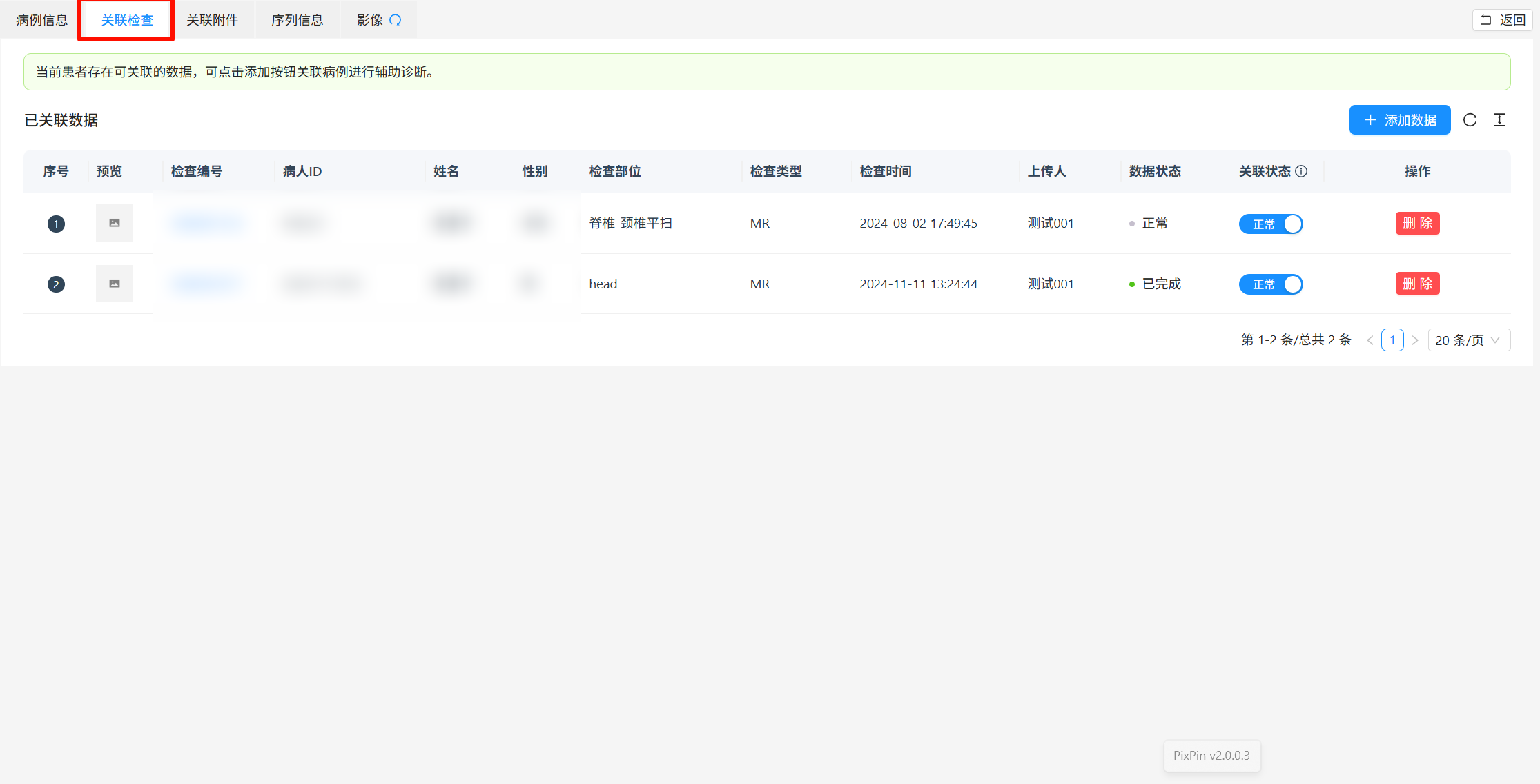The height and width of the screenshot is (784, 1540).
Task: Toggle 关联状态 switch for head row
Action: (x=1270, y=284)
